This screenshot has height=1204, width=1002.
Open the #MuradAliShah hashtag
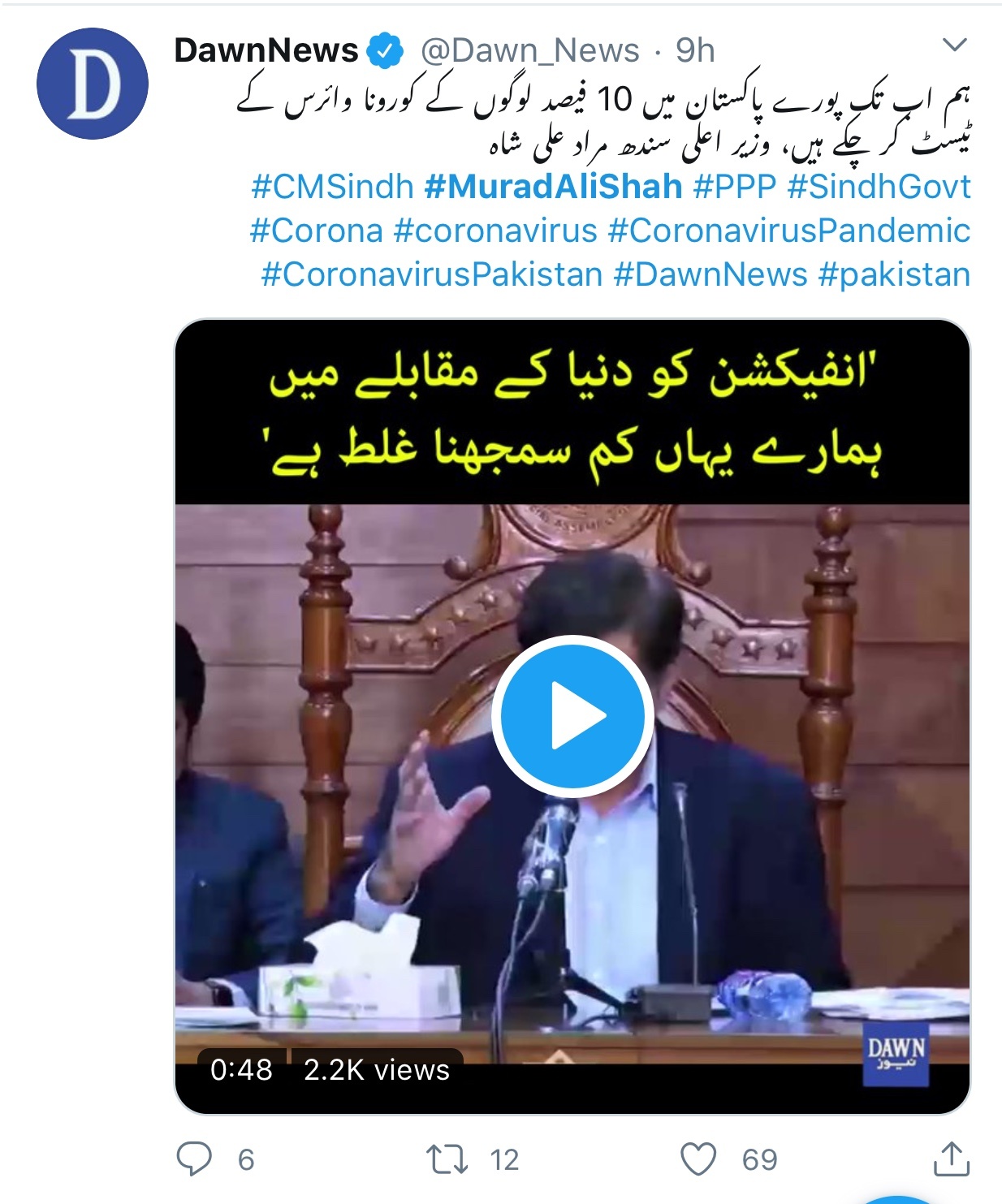tap(553, 187)
